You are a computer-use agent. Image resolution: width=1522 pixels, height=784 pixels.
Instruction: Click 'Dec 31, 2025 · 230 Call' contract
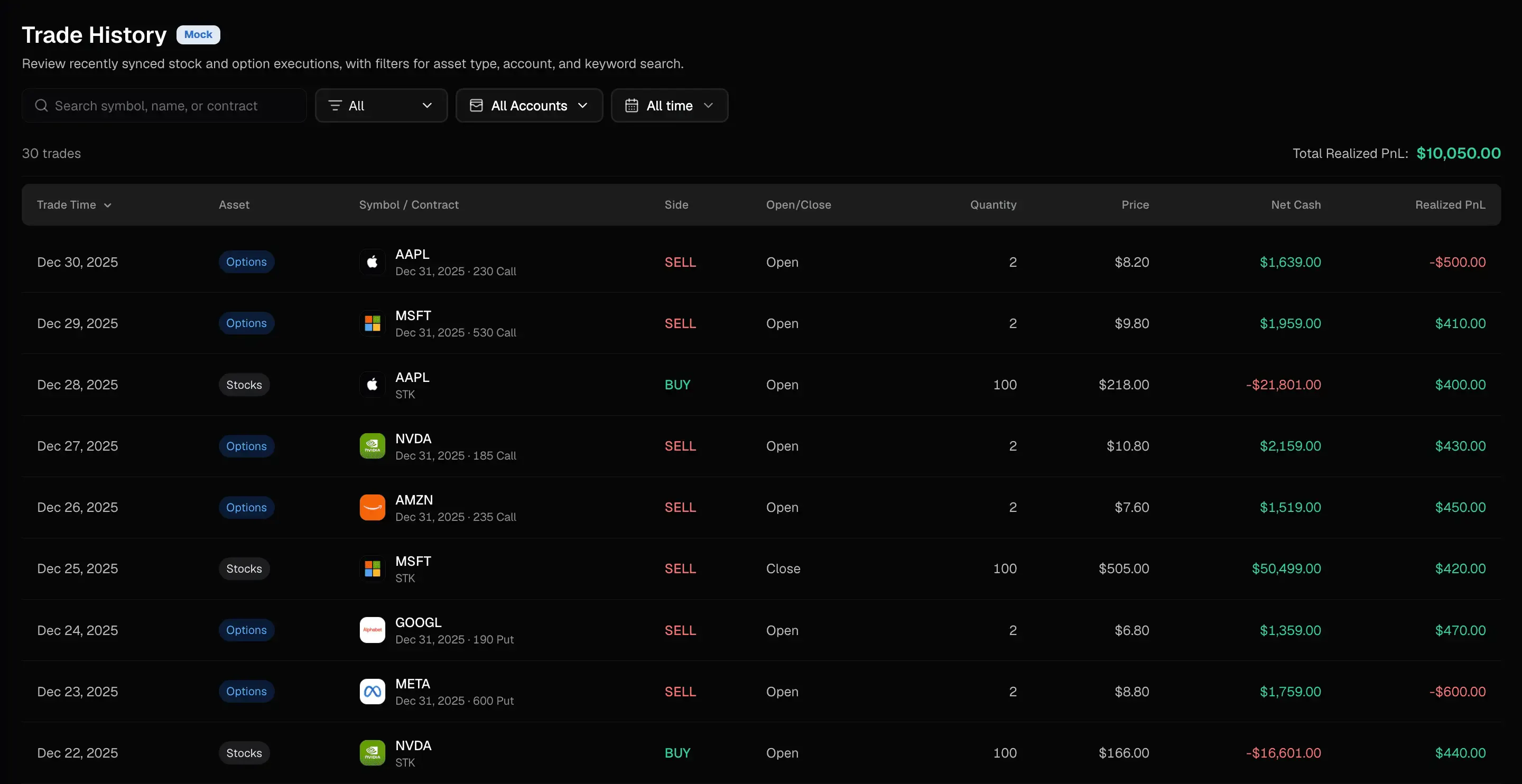456,271
